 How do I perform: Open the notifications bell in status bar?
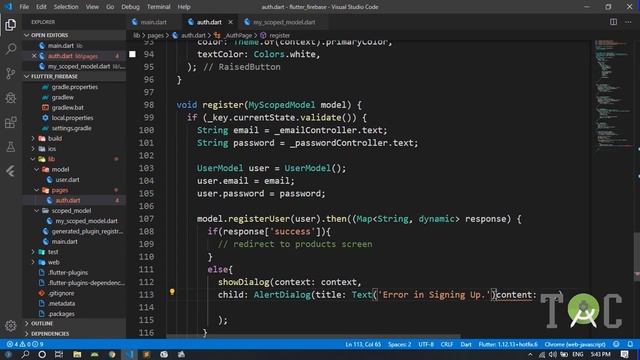point(630,344)
